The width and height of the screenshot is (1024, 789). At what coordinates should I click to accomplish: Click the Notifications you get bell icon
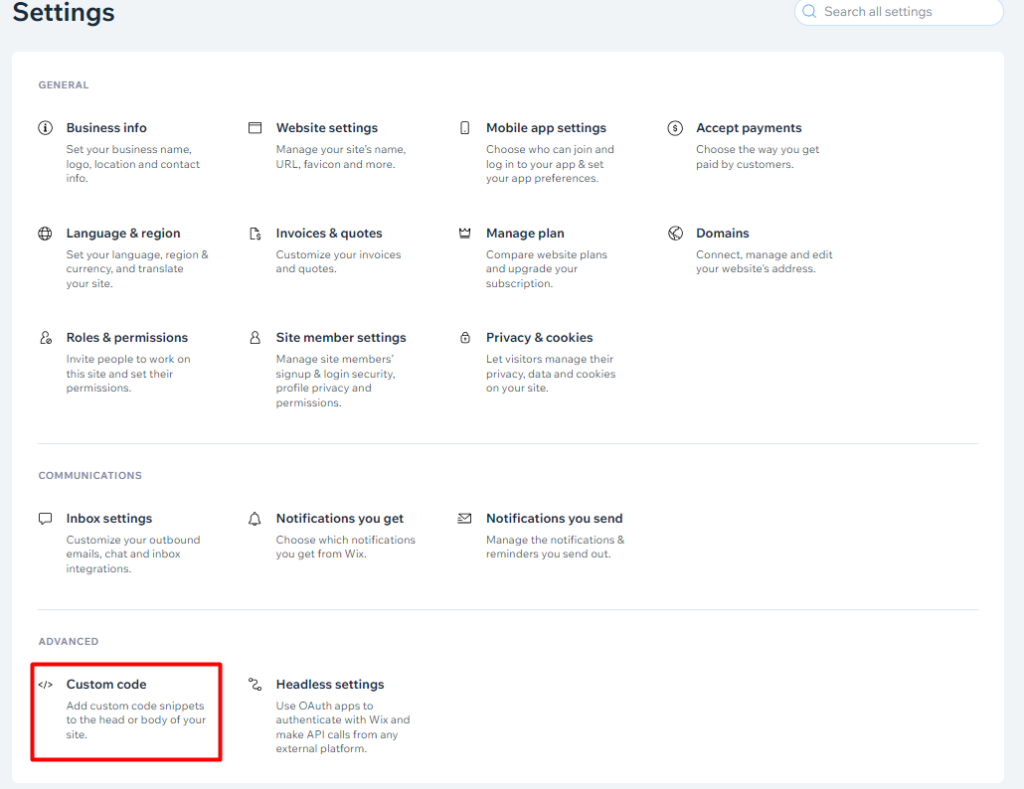(x=255, y=519)
